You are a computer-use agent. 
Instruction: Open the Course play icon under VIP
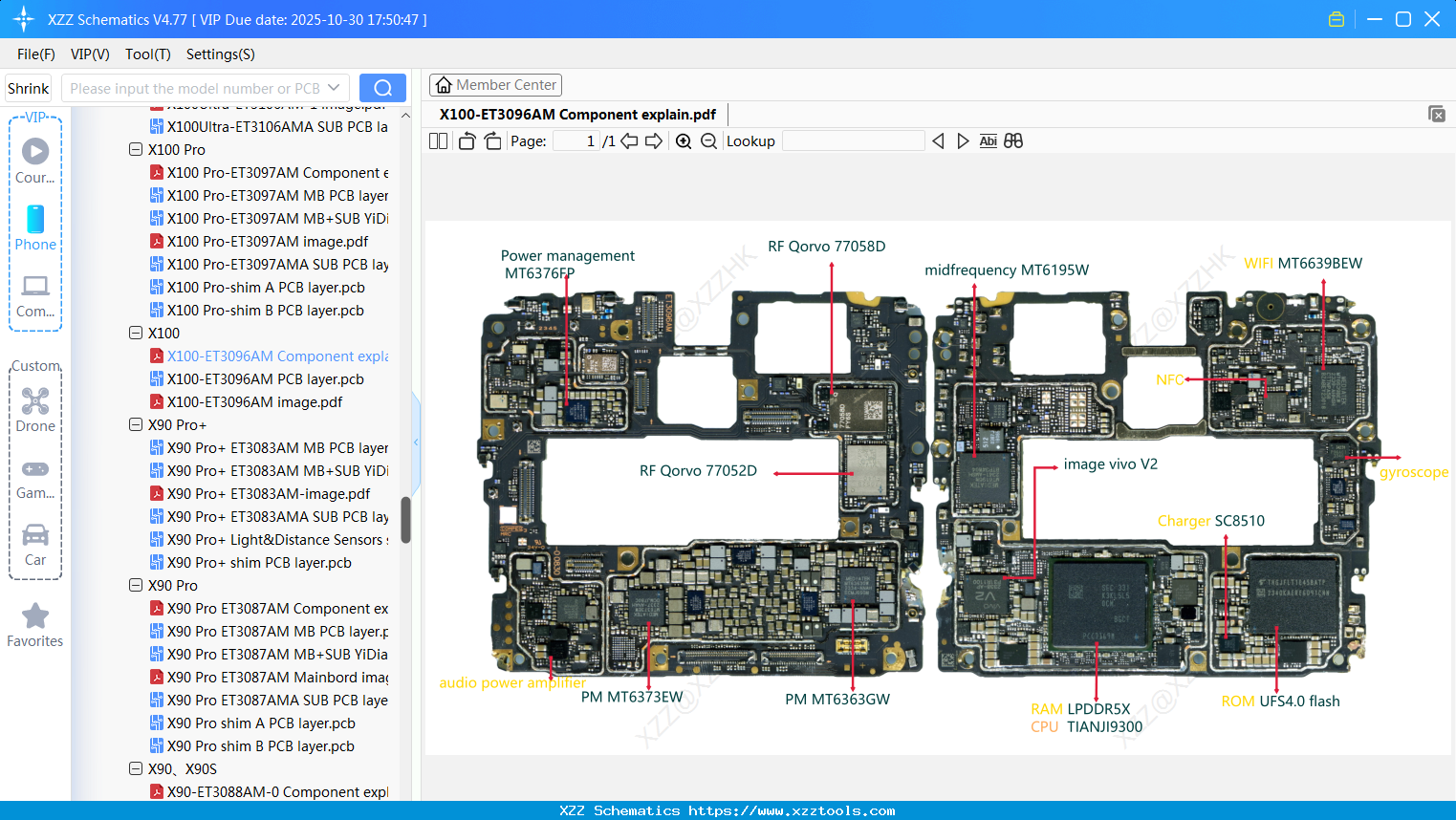pos(35,150)
